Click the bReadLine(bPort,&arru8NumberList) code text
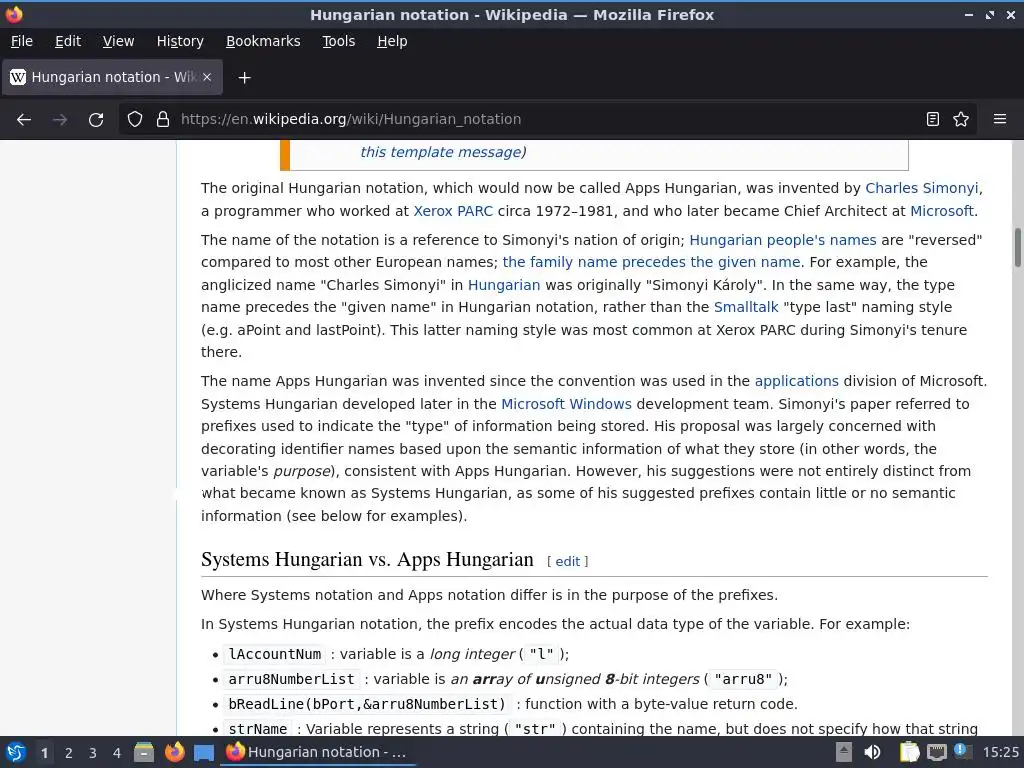This screenshot has width=1024, height=768. [x=366, y=704]
